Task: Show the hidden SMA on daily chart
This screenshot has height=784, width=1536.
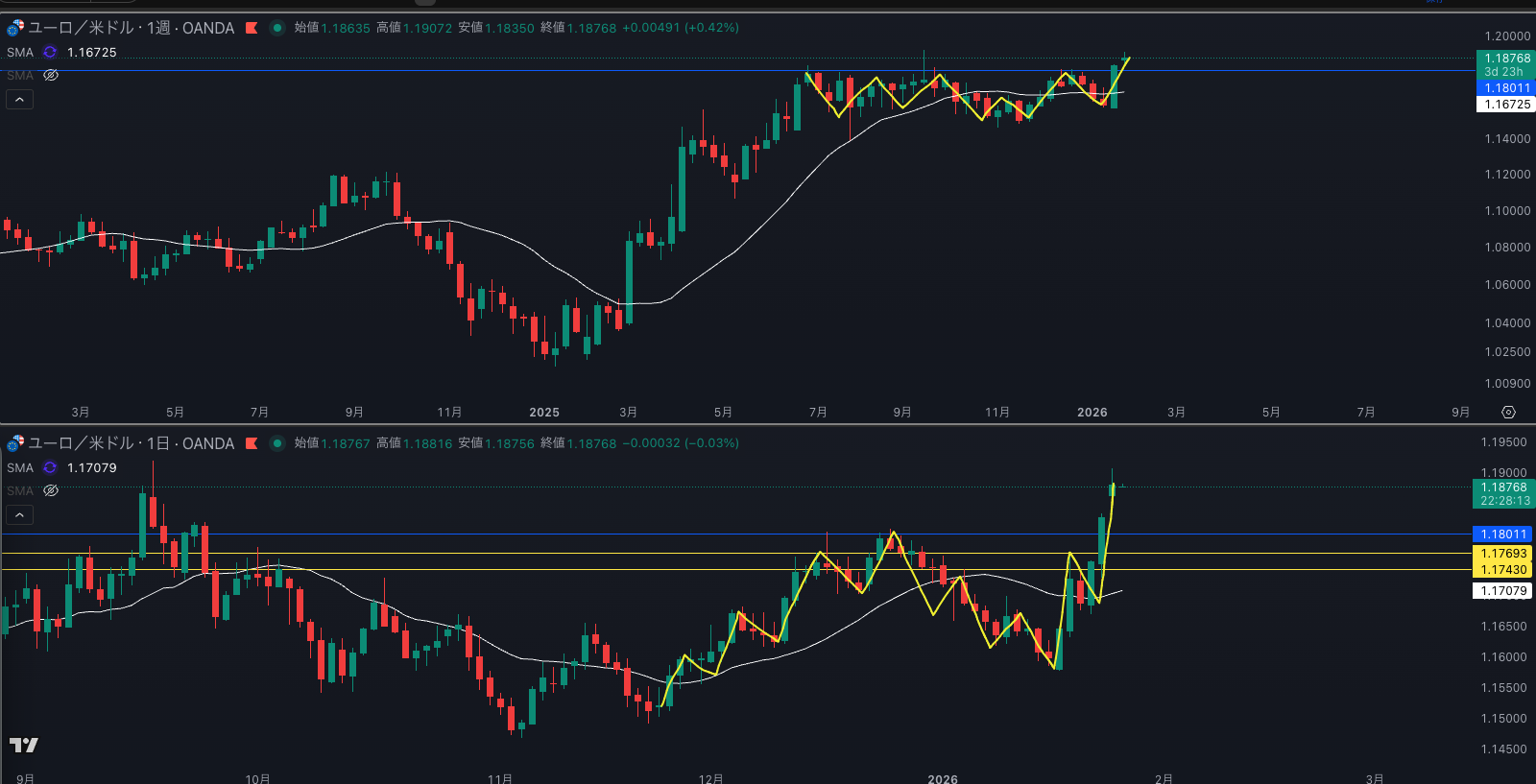Action: pyautogui.click(x=51, y=491)
